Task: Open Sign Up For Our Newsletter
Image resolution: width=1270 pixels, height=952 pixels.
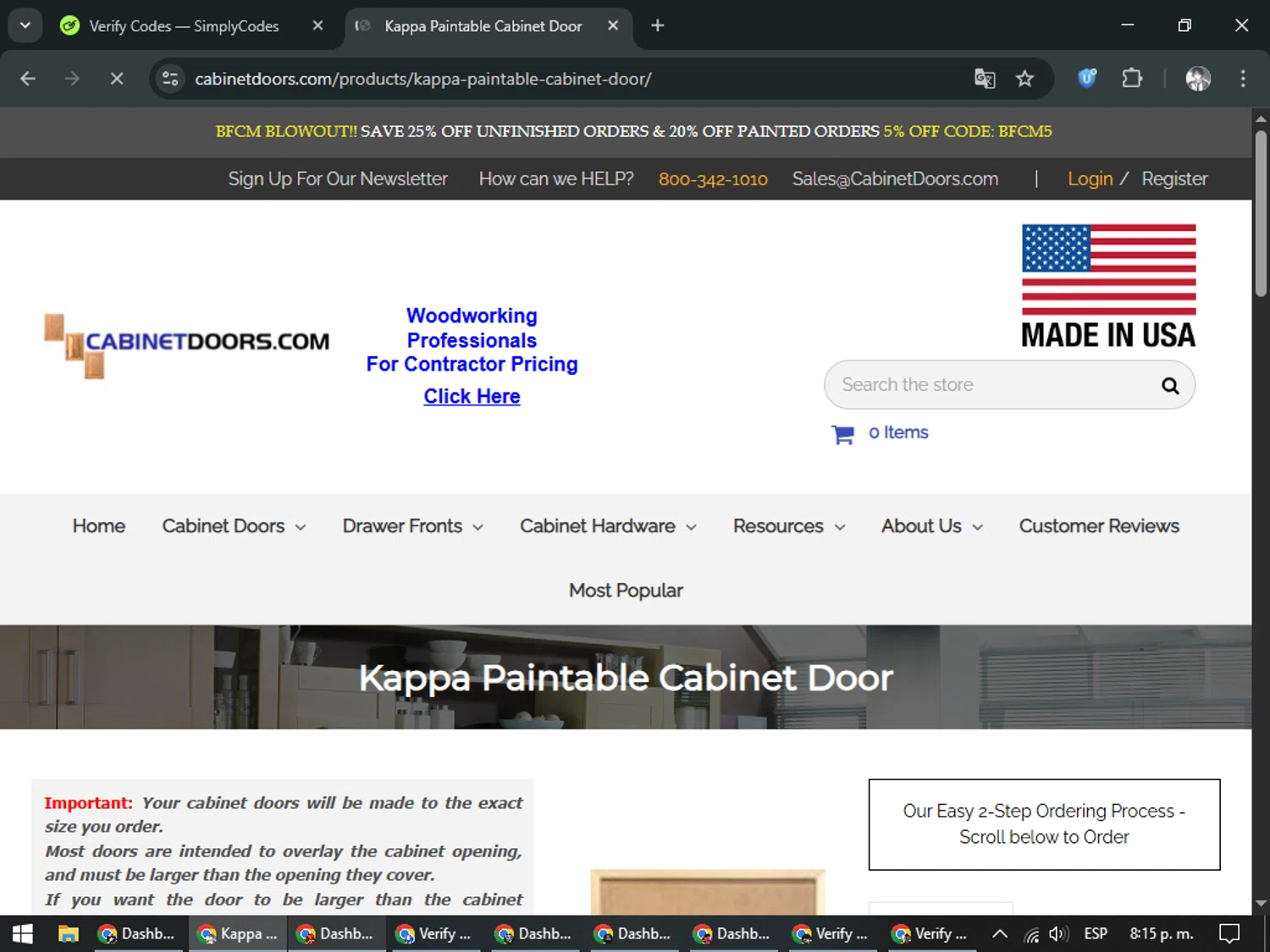Action: coord(338,179)
